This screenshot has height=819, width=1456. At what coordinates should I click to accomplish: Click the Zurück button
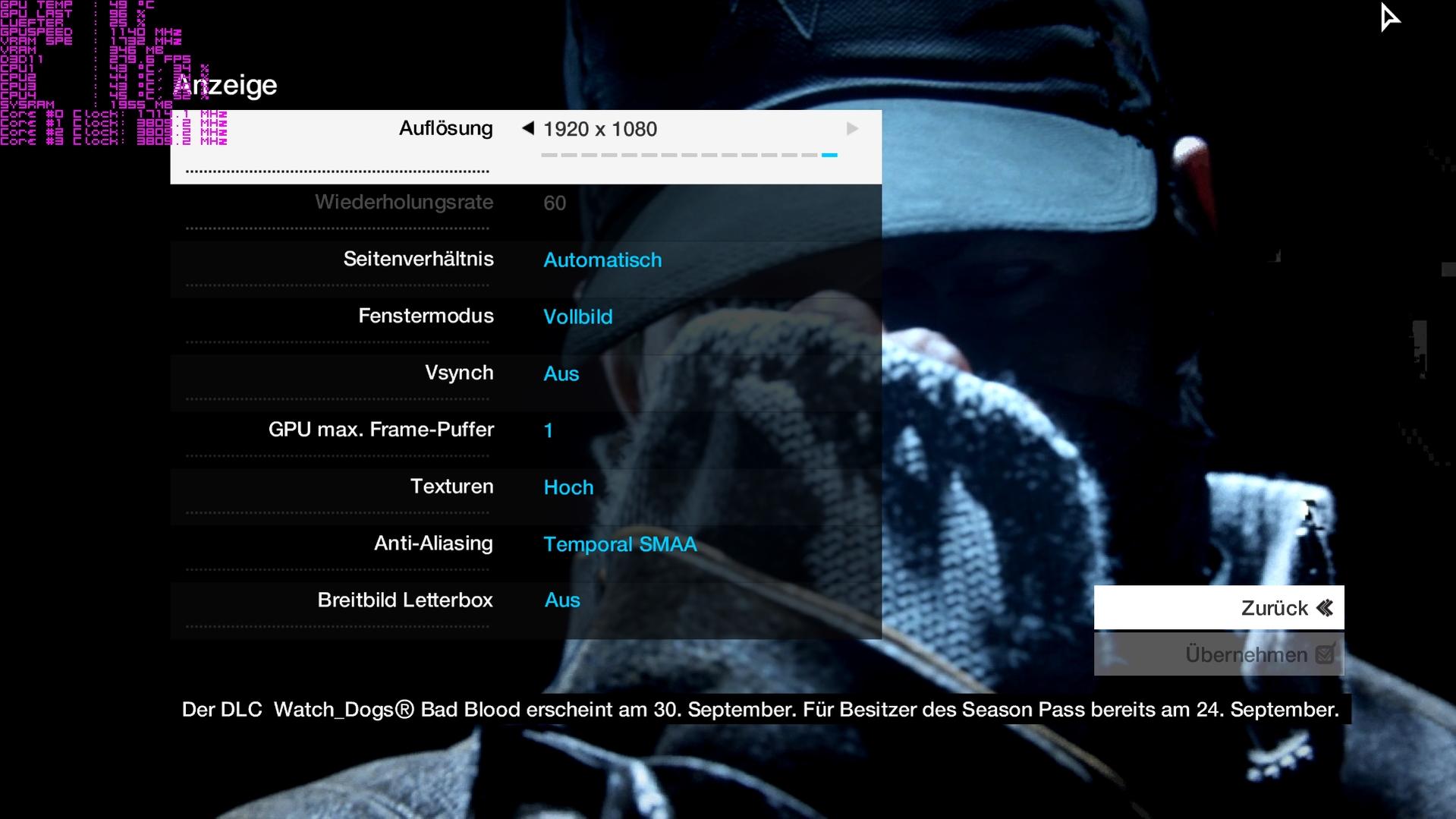click(x=1219, y=607)
